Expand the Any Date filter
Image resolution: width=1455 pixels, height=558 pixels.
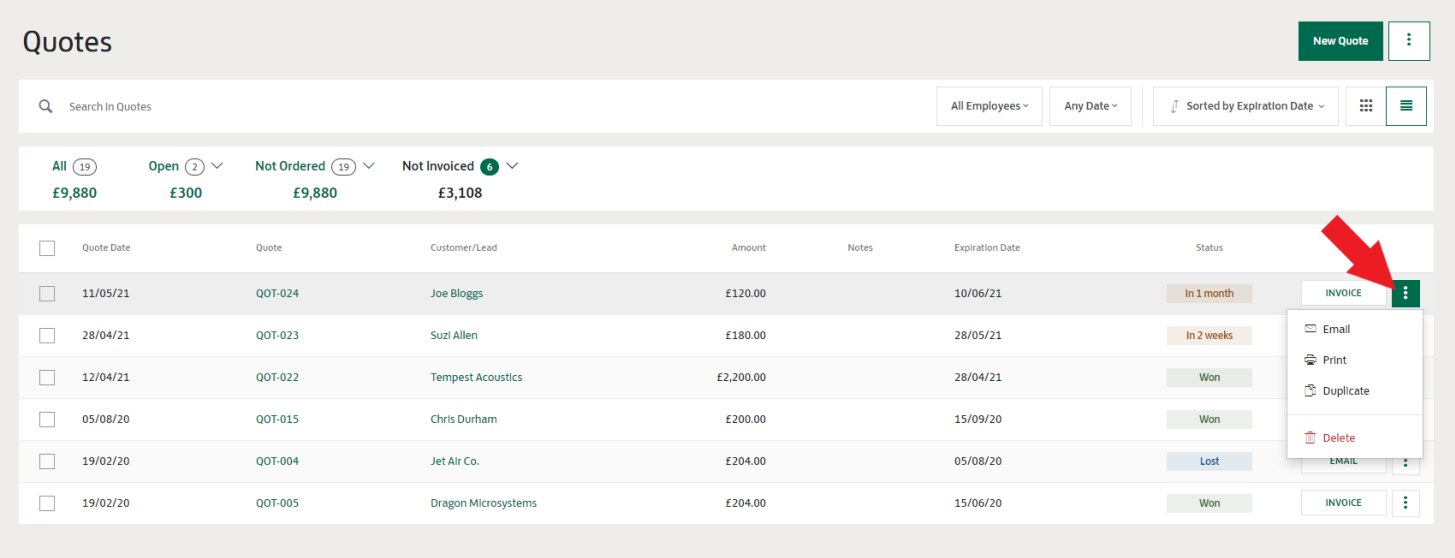pos(1090,106)
